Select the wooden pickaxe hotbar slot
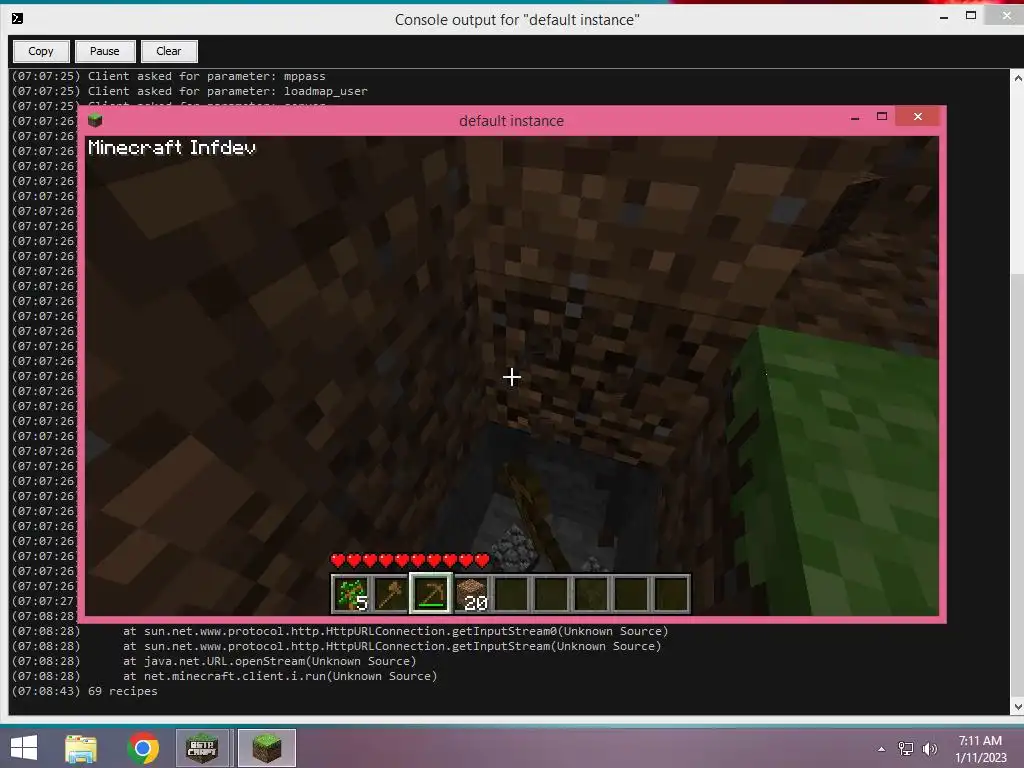Image resolution: width=1024 pixels, height=768 pixels. tap(431, 594)
